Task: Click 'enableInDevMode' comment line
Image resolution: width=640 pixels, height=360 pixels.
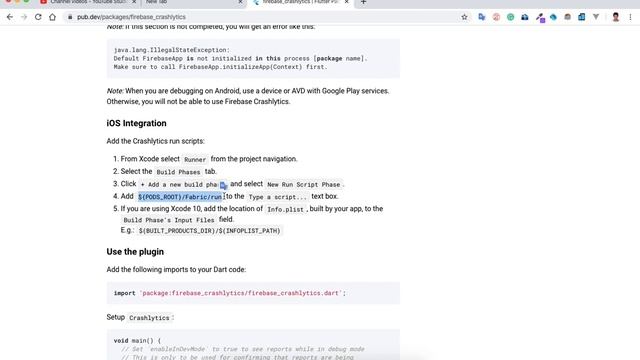Action: click(242, 349)
